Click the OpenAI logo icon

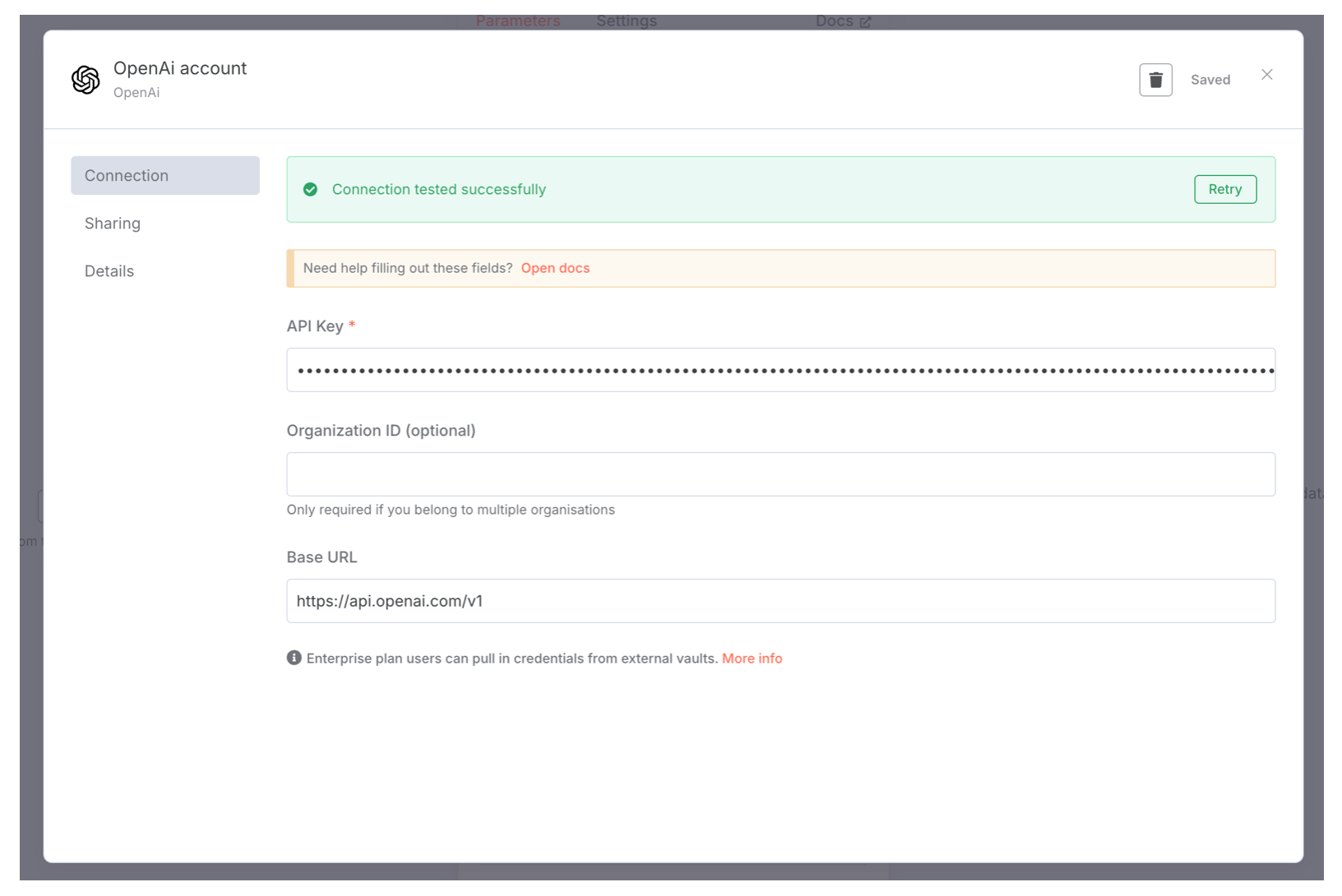pyautogui.click(x=86, y=80)
